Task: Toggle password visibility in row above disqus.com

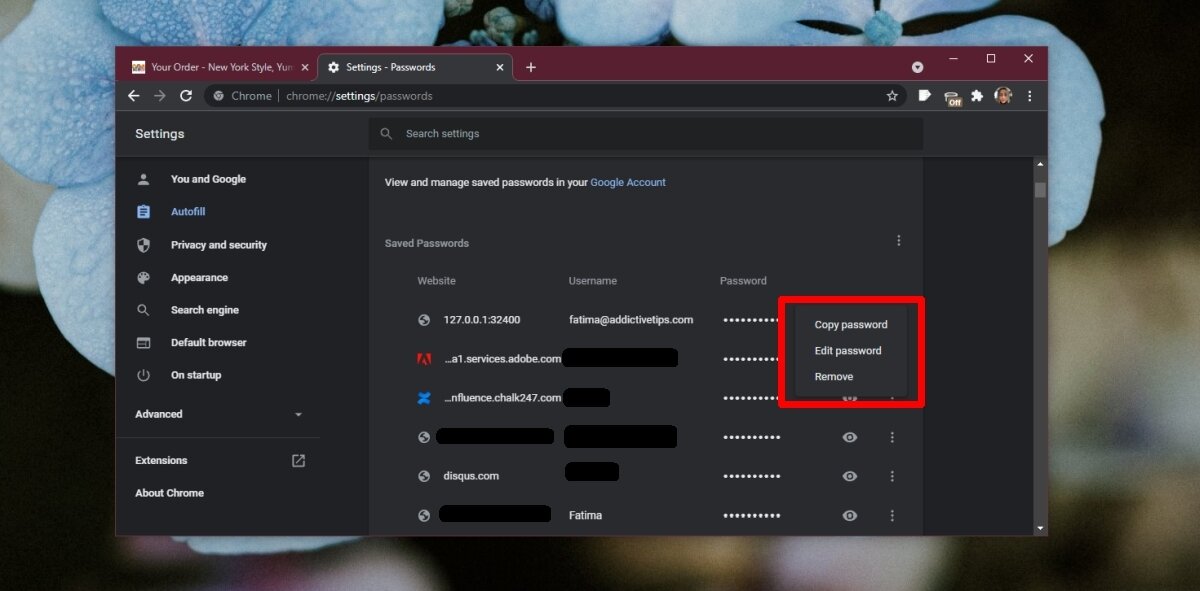Action: pyautogui.click(x=850, y=437)
